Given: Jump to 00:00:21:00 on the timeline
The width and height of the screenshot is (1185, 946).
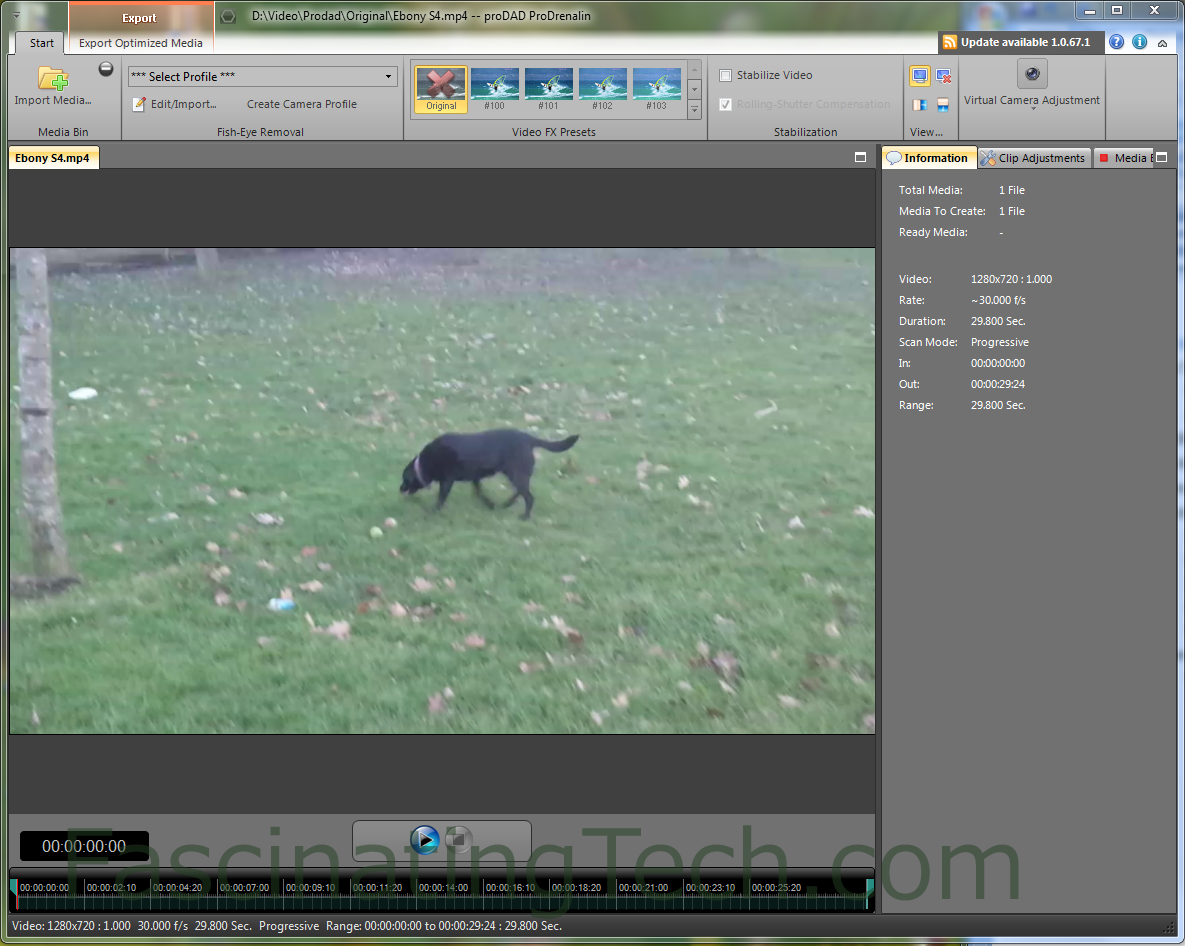Looking at the screenshot, I should click(x=643, y=888).
